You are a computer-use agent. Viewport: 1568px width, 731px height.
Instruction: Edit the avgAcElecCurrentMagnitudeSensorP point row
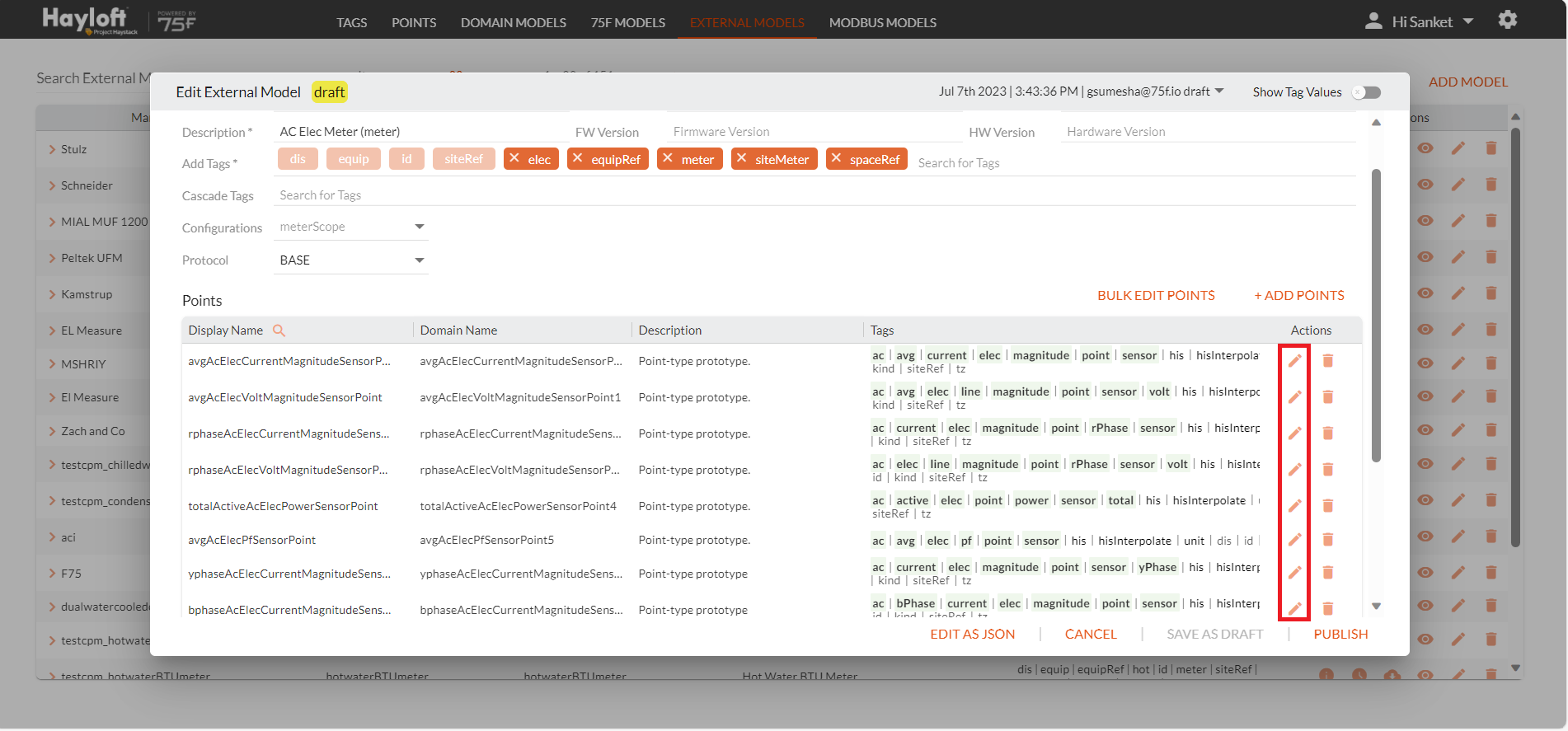point(1295,361)
